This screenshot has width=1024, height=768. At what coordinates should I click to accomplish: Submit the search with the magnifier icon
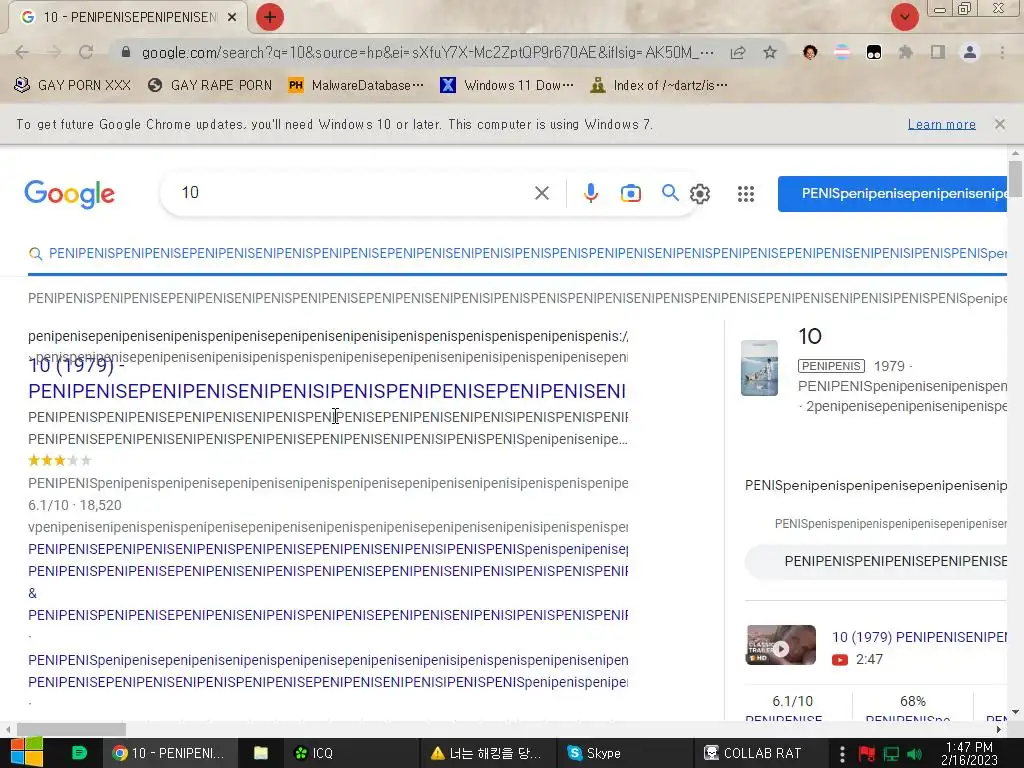tap(669, 193)
